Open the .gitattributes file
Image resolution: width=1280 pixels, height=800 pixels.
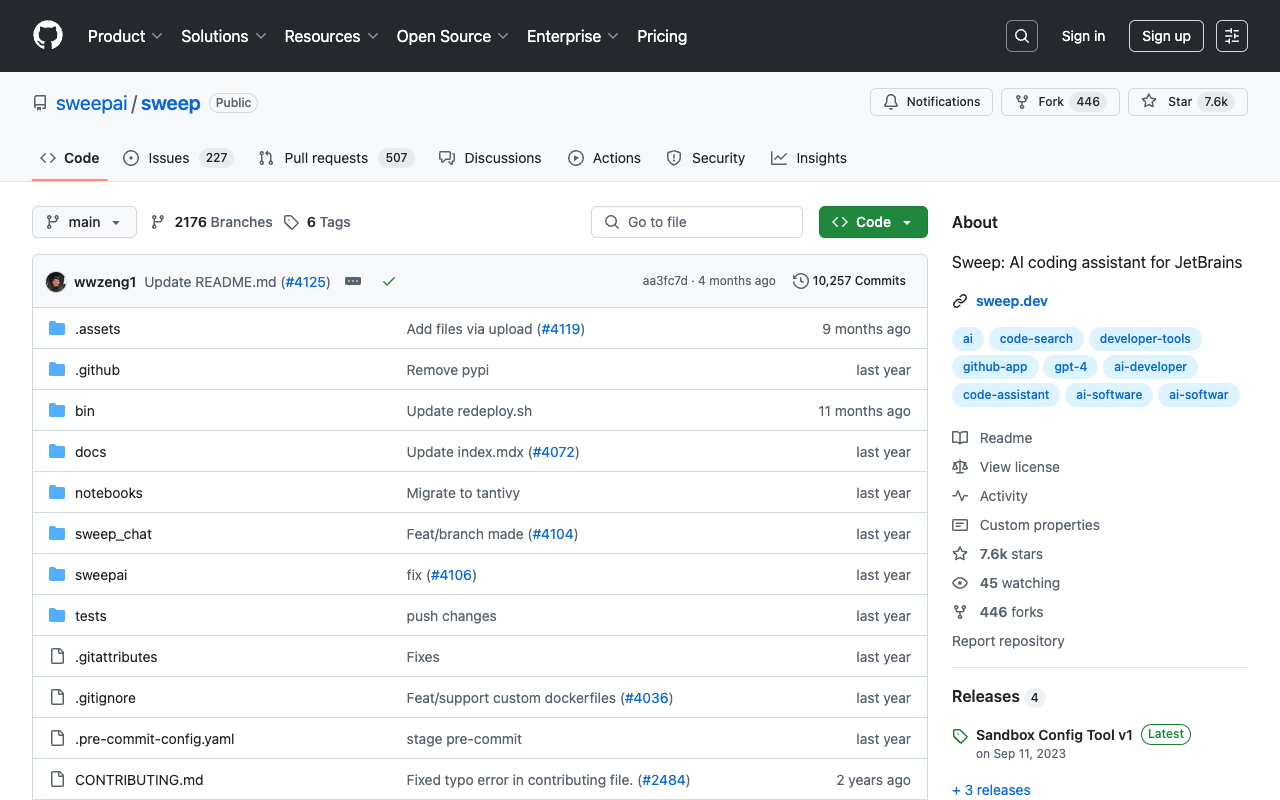click(x=116, y=657)
